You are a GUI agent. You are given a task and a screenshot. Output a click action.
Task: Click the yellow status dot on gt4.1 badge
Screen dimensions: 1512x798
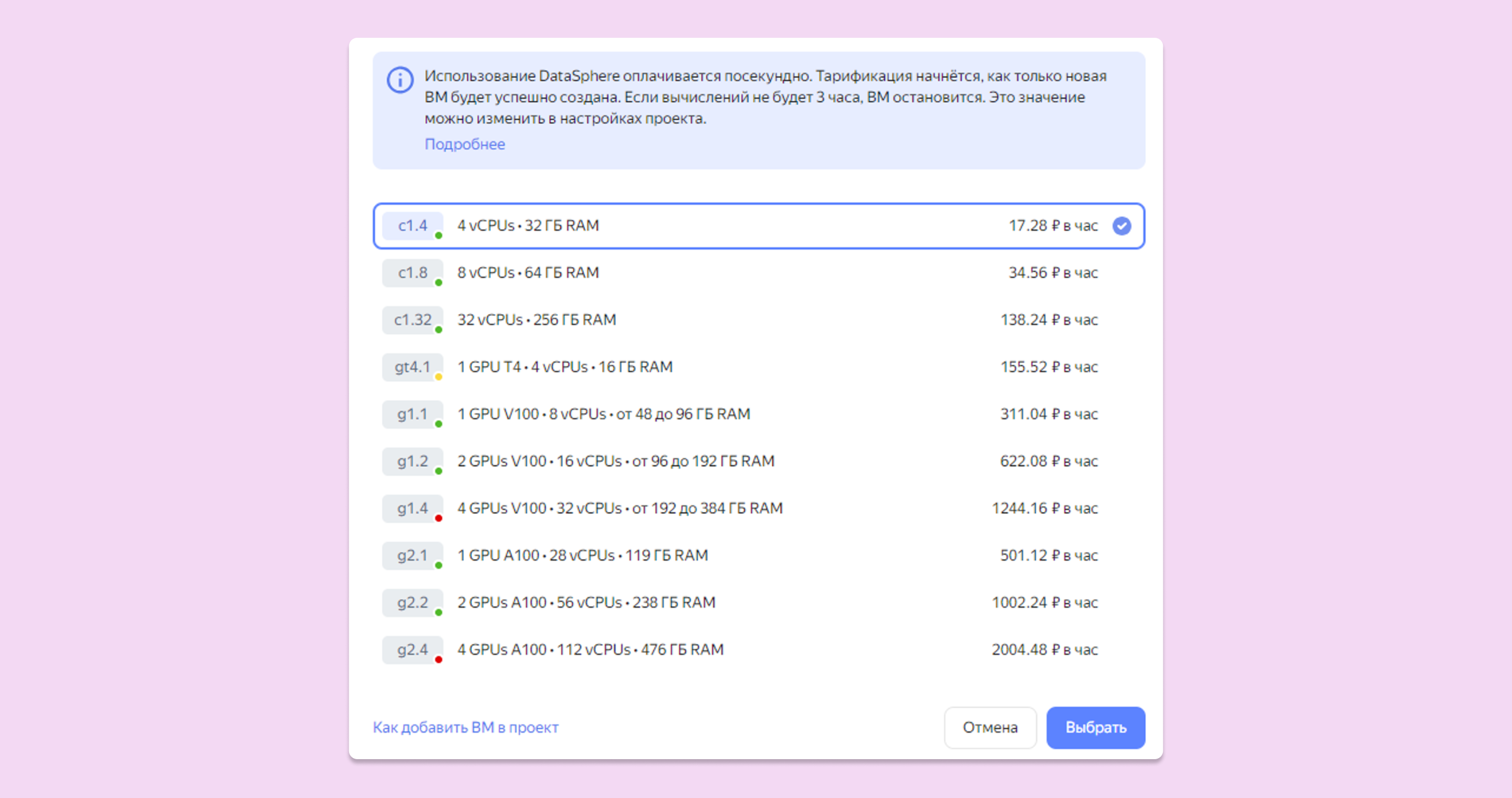[438, 377]
